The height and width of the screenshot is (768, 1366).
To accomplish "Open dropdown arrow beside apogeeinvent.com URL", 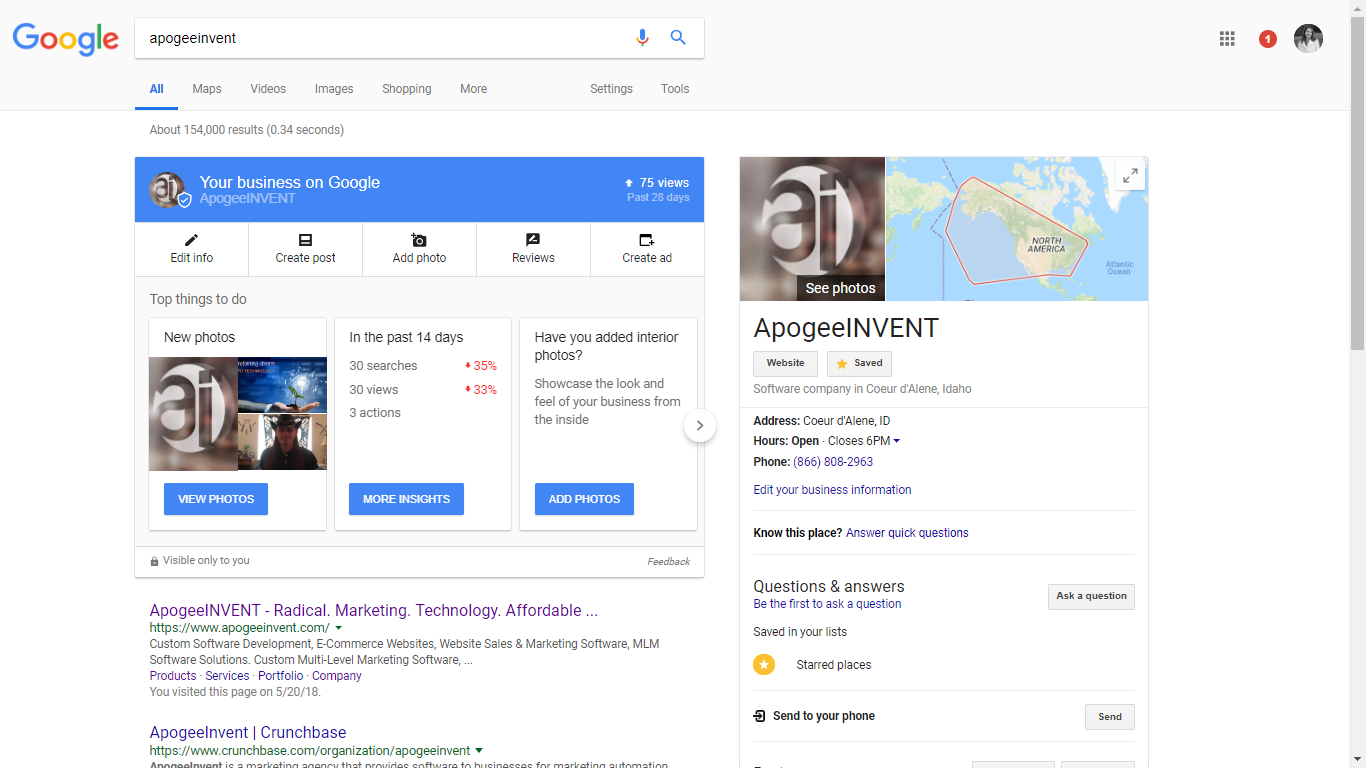I will click(339, 628).
